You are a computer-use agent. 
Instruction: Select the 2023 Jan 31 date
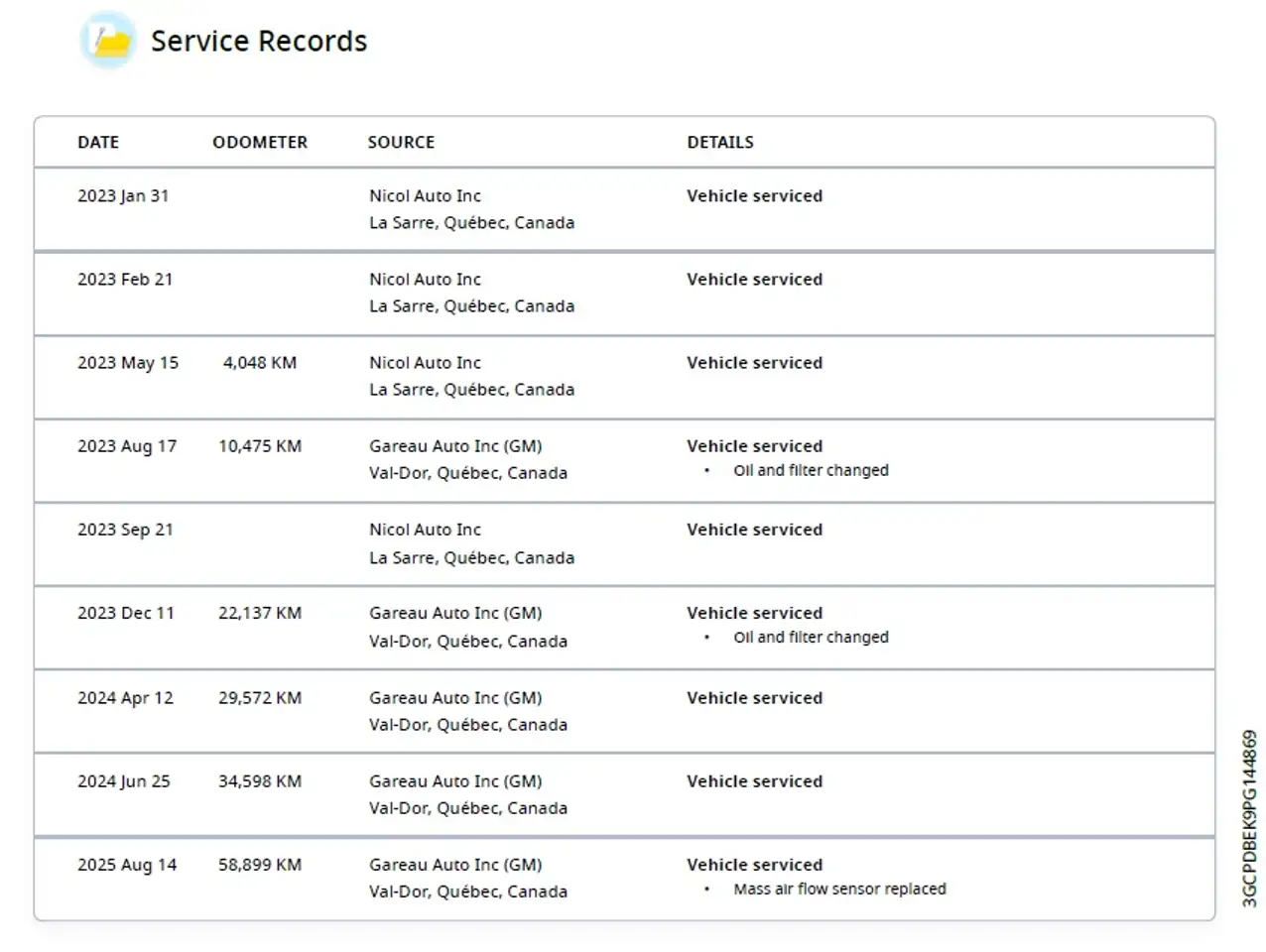123,196
